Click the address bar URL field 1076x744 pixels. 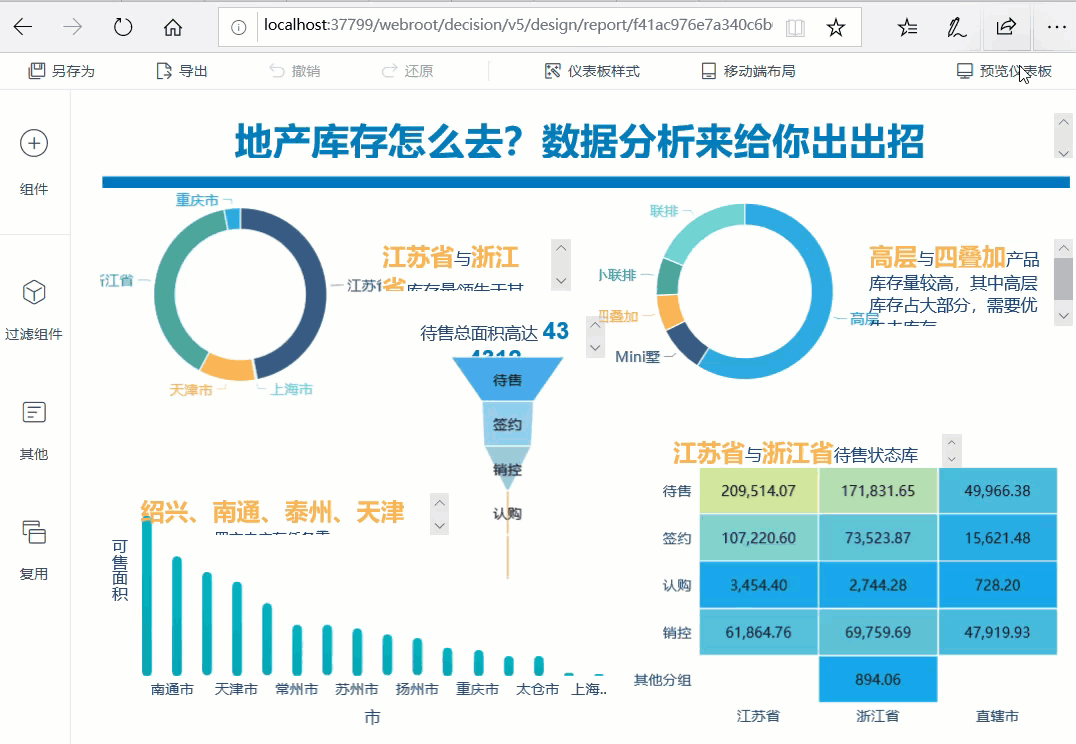(517, 25)
